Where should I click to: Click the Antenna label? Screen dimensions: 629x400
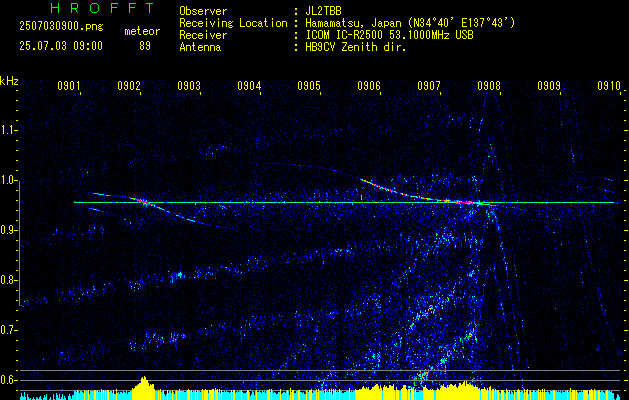(200, 47)
